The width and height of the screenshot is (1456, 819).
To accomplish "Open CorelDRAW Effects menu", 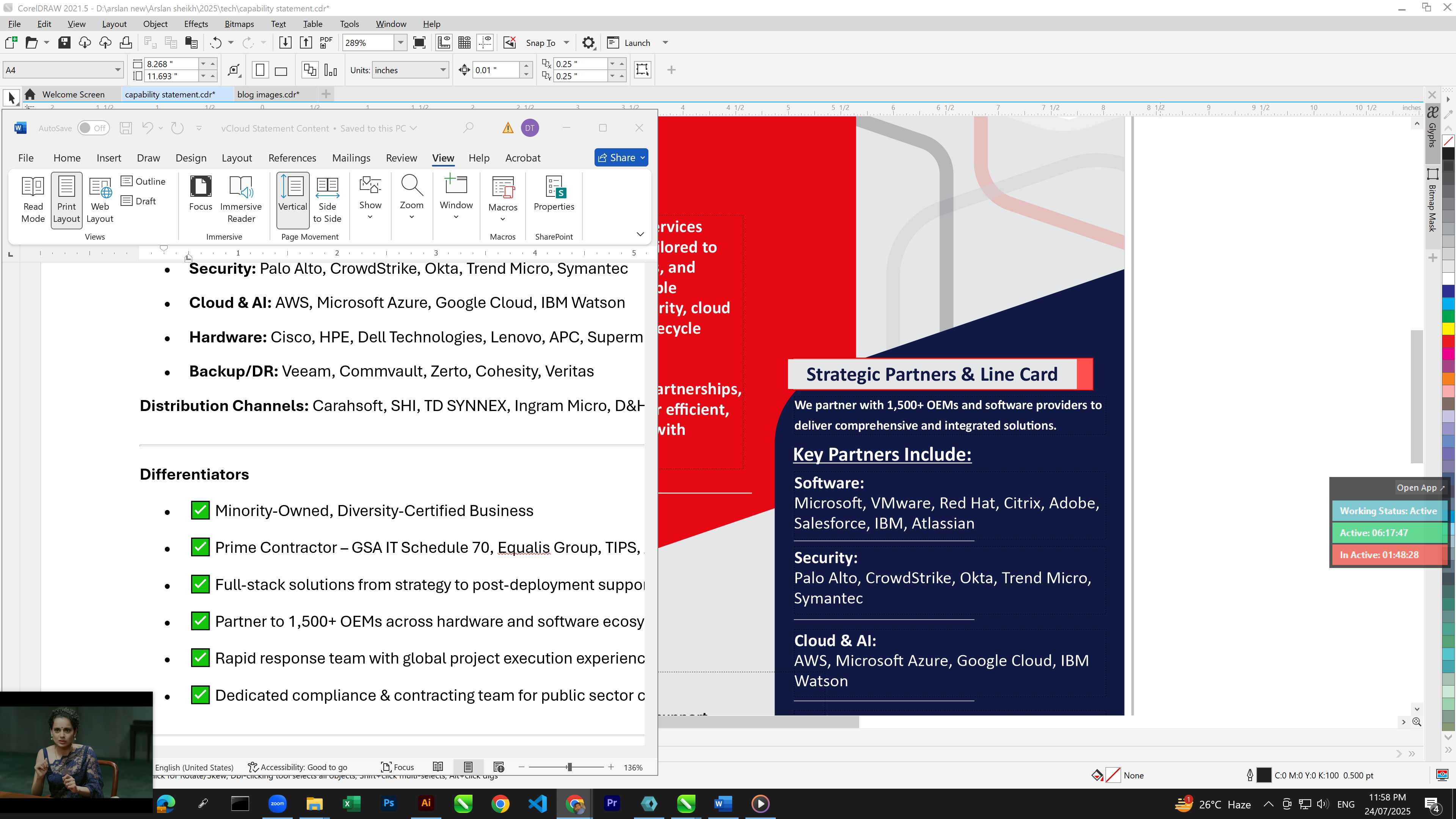I will pyautogui.click(x=196, y=24).
